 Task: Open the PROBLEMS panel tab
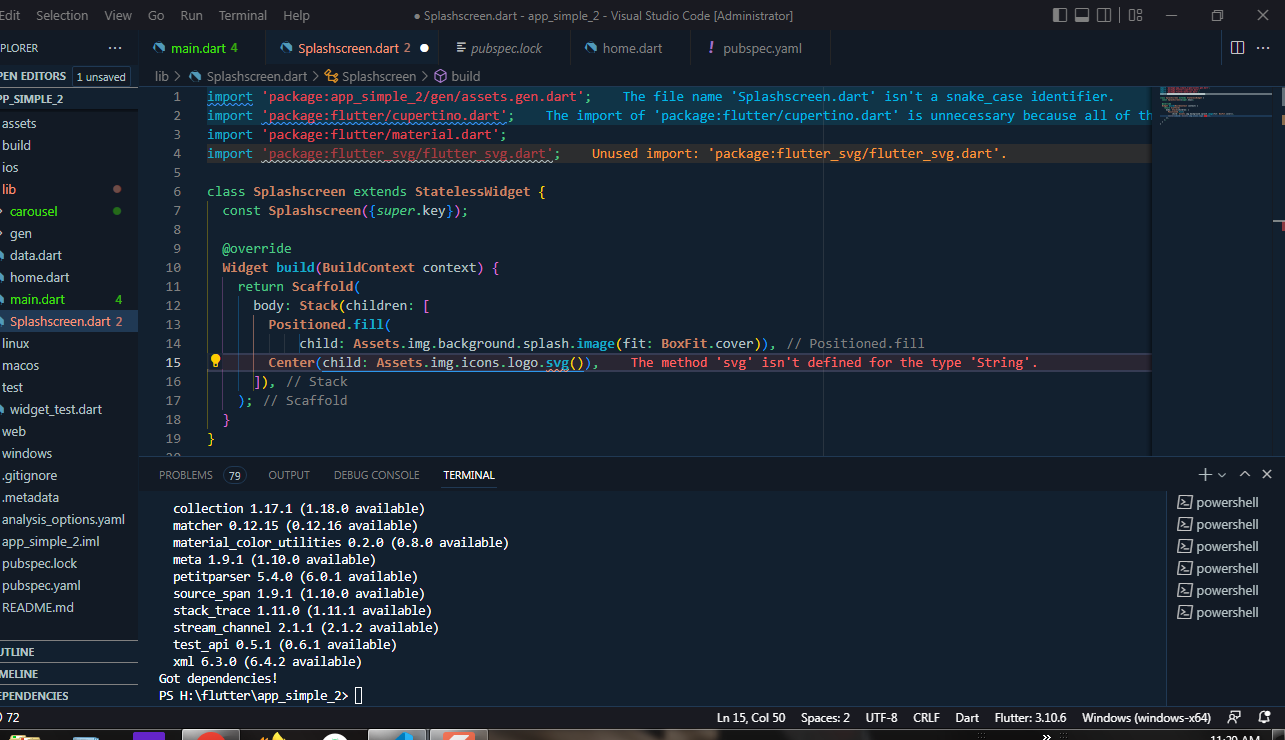point(186,475)
